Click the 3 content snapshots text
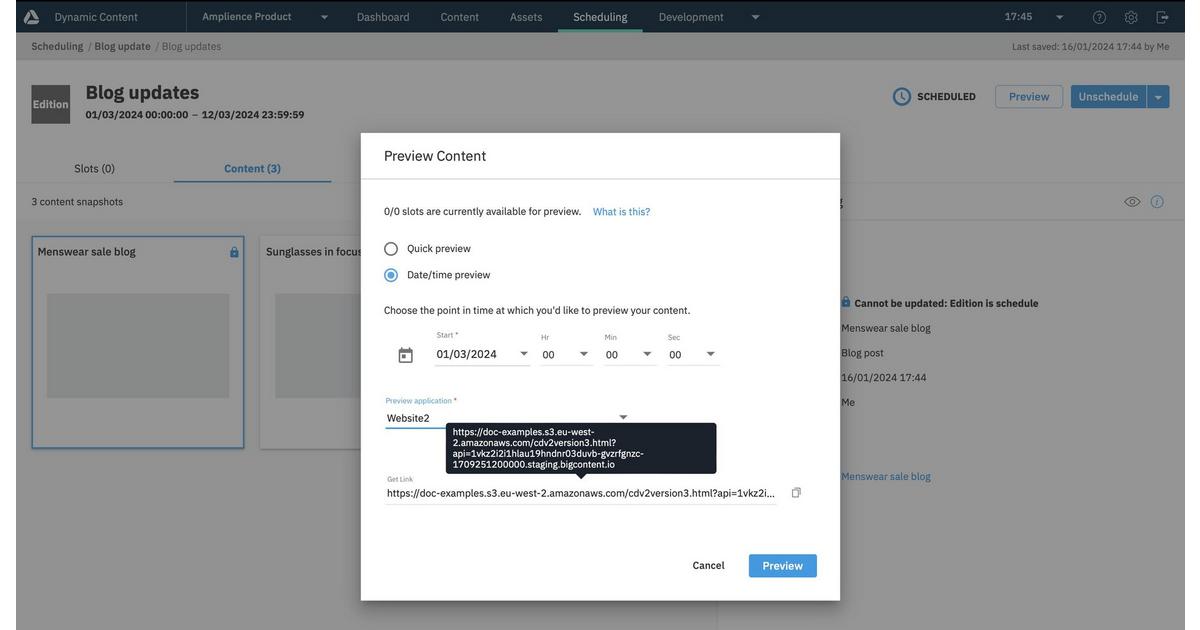This screenshot has width=1200, height=630. point(77,202)
